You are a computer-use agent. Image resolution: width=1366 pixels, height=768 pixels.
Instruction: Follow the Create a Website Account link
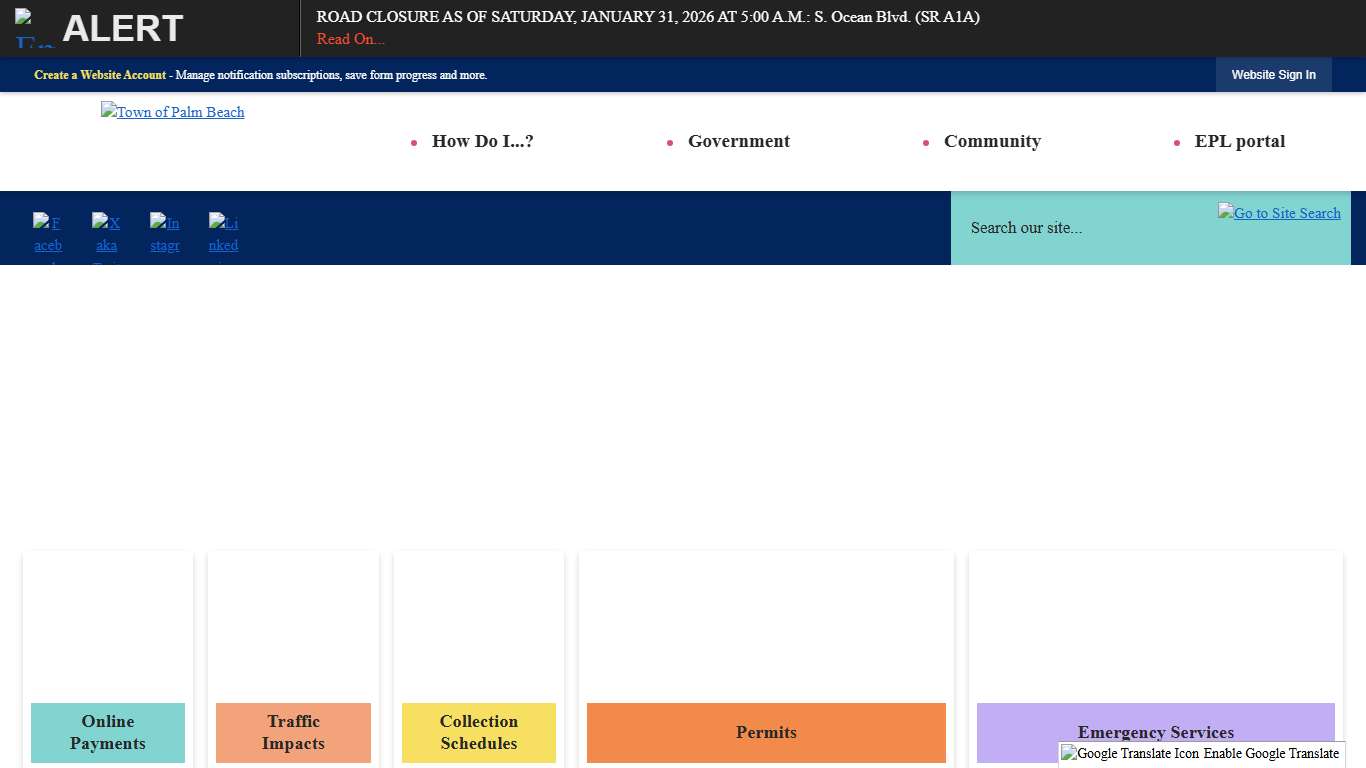pos(100,75)
